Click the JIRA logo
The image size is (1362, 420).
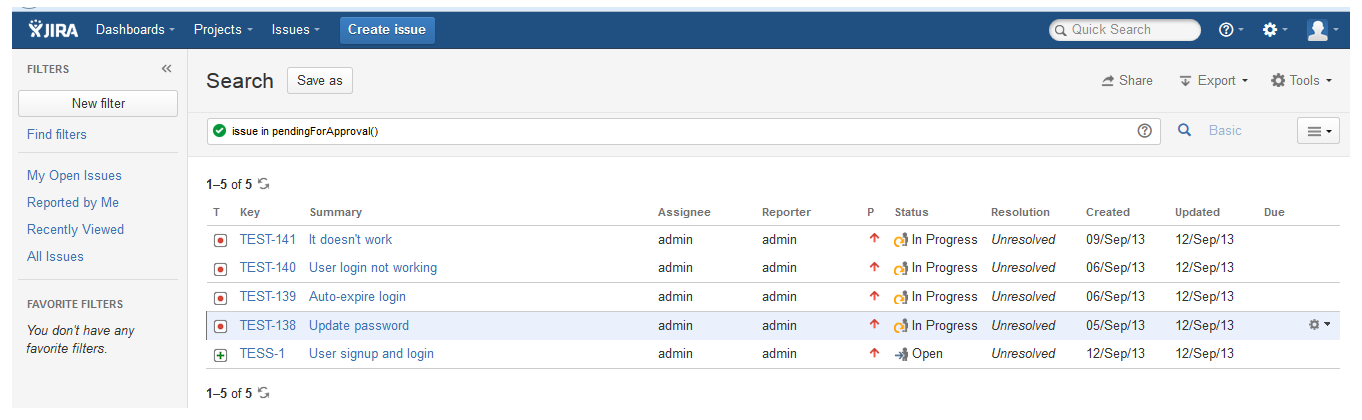coord(53,30)
